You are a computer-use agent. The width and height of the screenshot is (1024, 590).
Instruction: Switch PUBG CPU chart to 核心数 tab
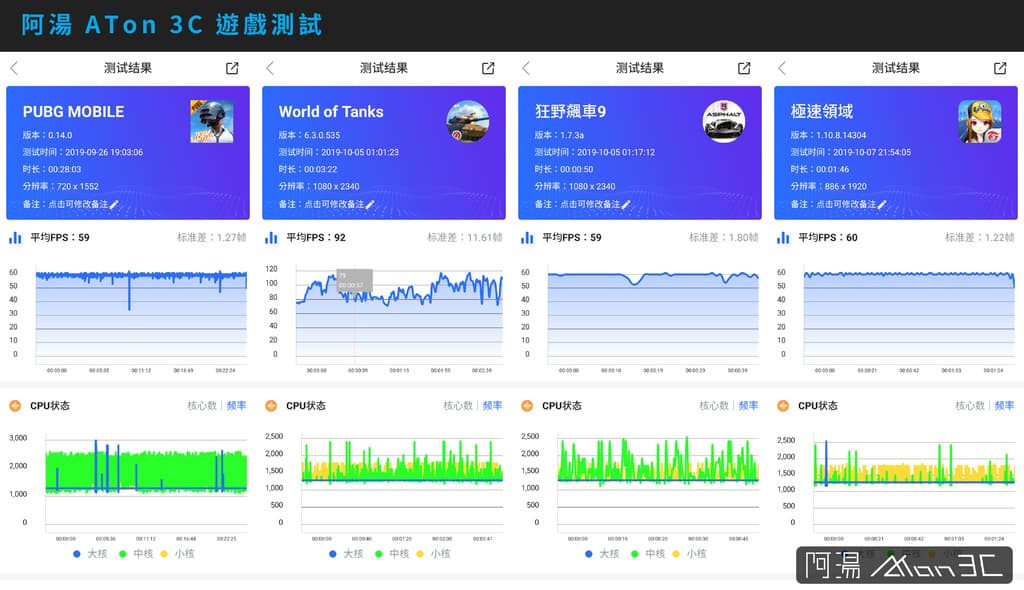(202, 406)
